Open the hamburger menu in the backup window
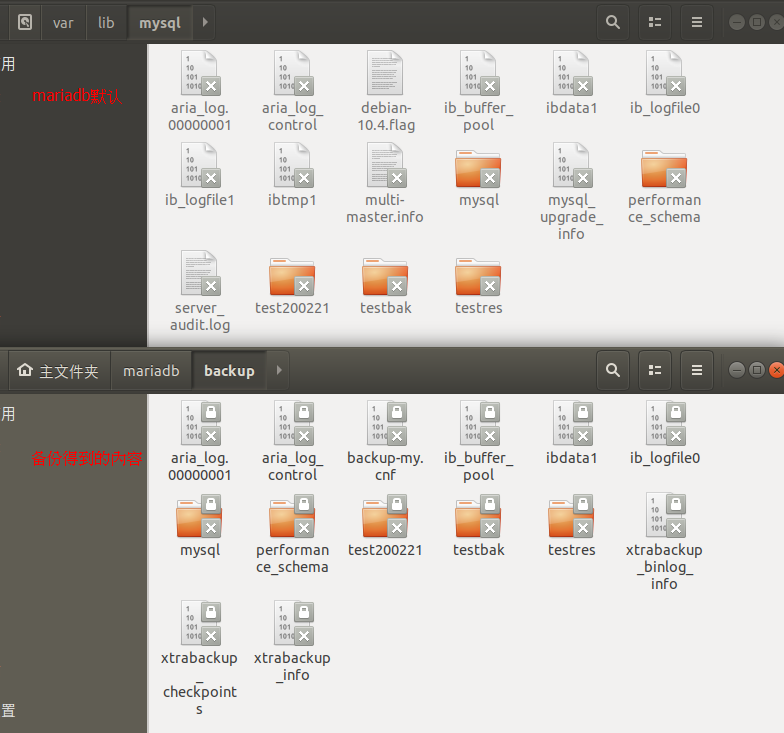The image size is (784, 733). tap(697, 371)
